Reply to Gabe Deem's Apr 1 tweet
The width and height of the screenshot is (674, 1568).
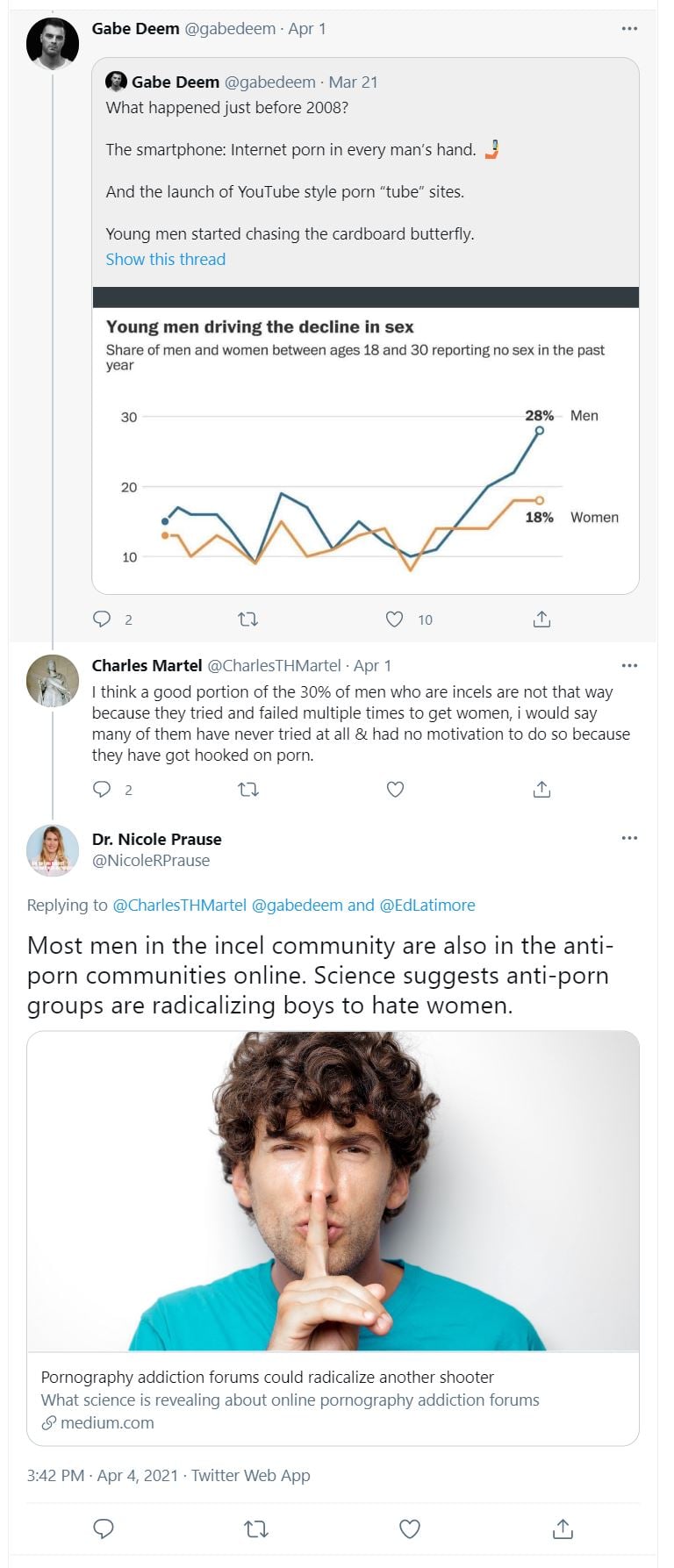tap(103, 619)
